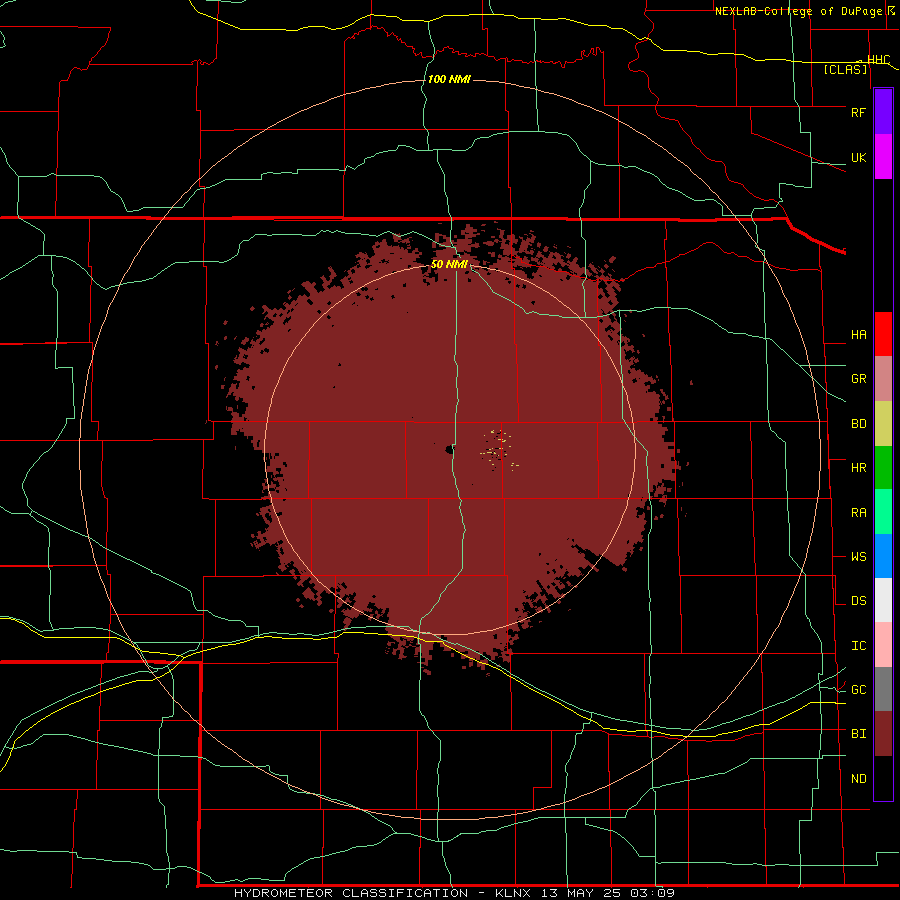Click the RF legend label
The height and width of the screenshot is (900, 900).
(x=858, y=112)
